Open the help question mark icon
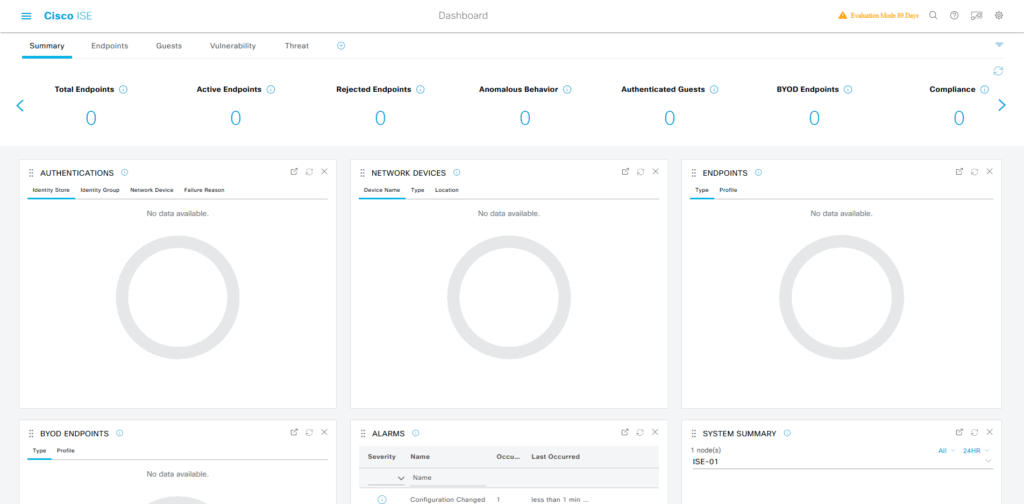The height and width of the screenshot is (504, 1024). (954, 16)
